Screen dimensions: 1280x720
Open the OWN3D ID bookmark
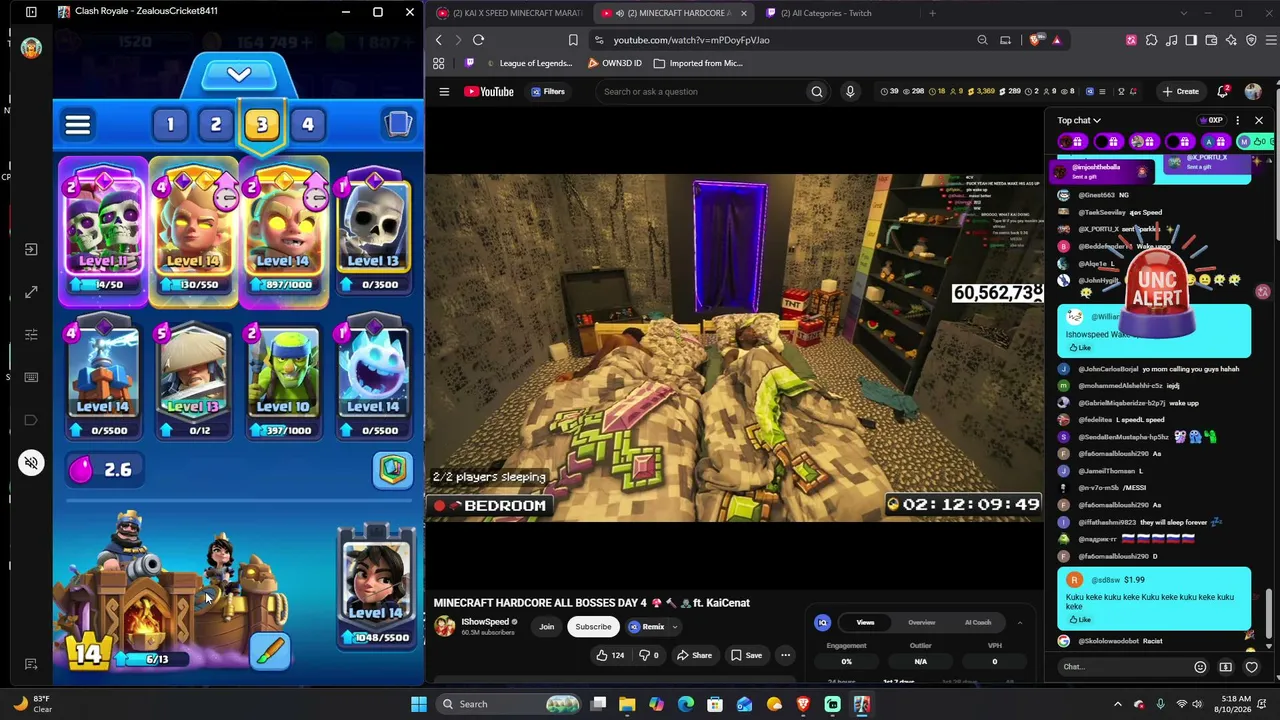(x=615, y=63)
